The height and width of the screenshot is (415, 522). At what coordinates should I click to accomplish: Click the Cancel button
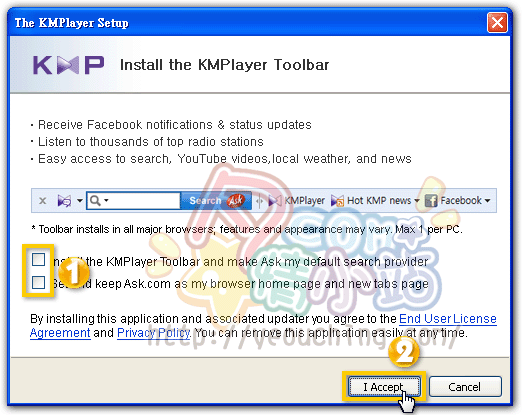(x=465, y=387)
